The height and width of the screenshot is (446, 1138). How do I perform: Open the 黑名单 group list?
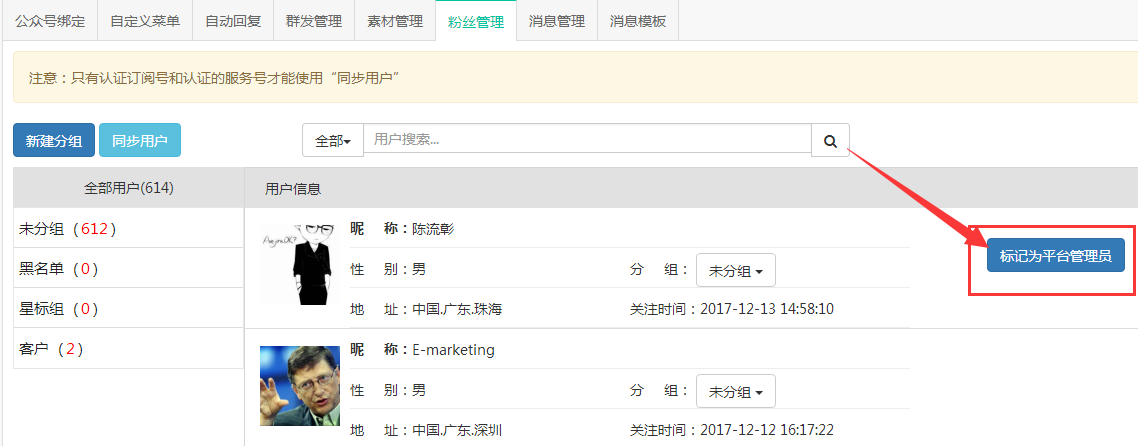[58, 269]
